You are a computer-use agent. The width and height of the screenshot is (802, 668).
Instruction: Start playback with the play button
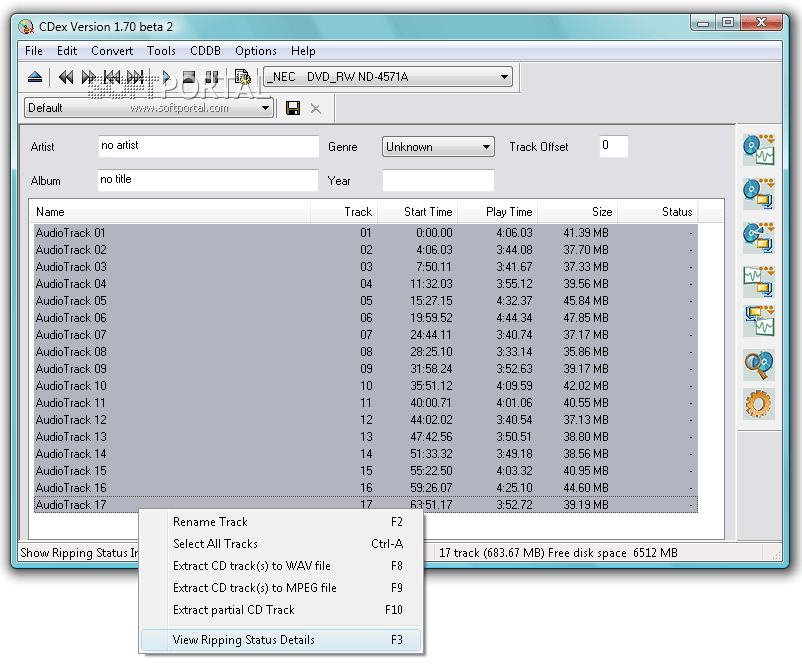tap(166, 77)
